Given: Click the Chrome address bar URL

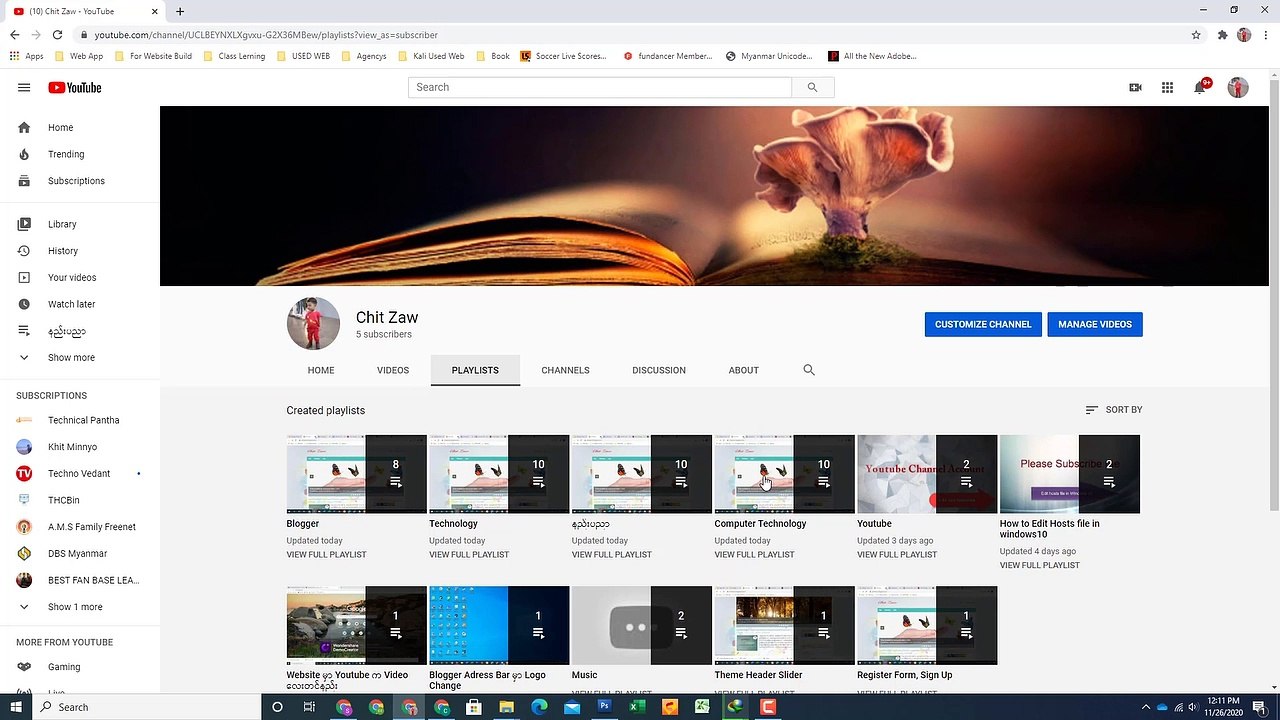Looking at the screenshot, I should coord(266,35).
